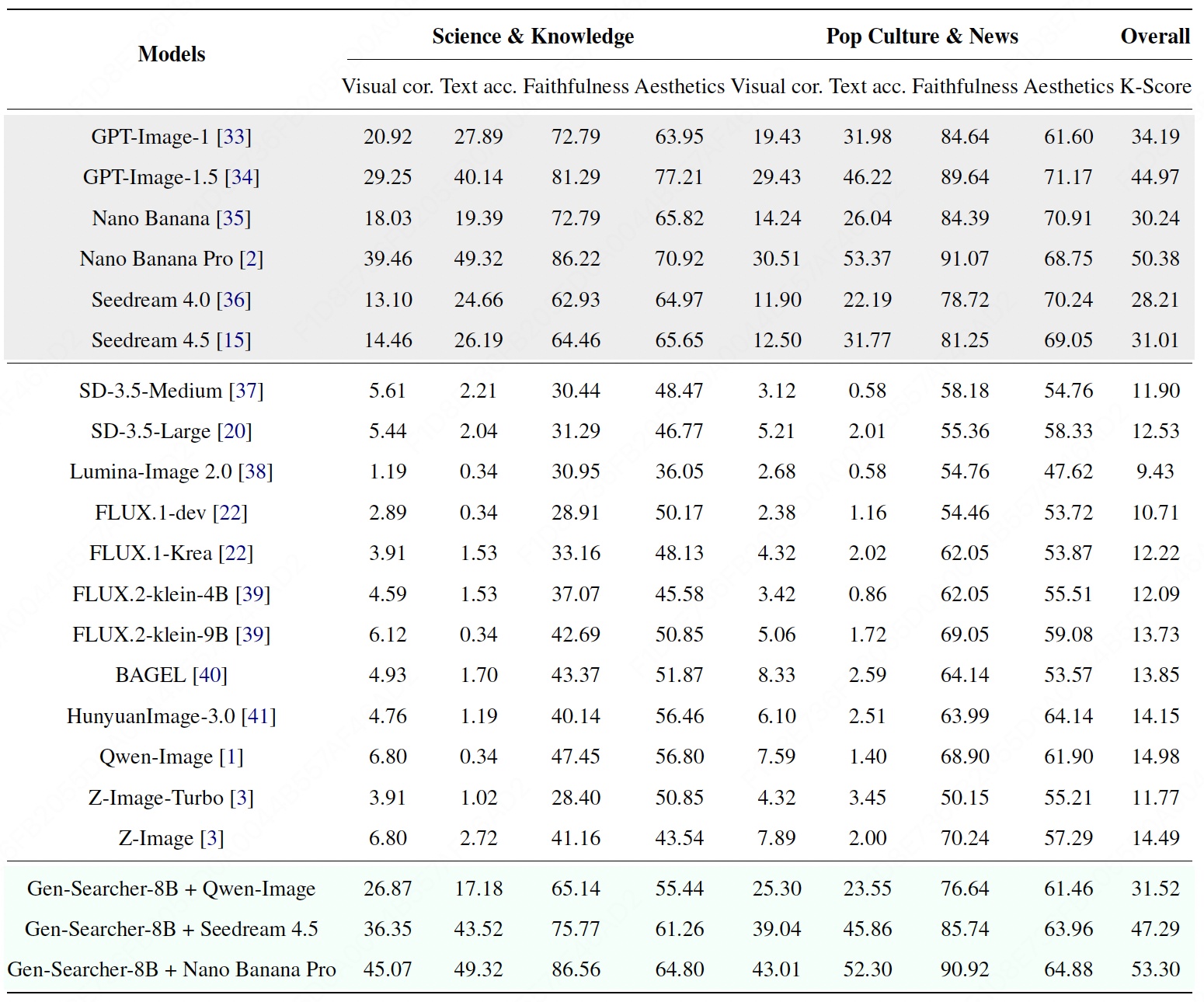Select the "Gen-Searcher-8B + Seedream 4.5" row label
1204x1002 pixels.
coord(172,929)
